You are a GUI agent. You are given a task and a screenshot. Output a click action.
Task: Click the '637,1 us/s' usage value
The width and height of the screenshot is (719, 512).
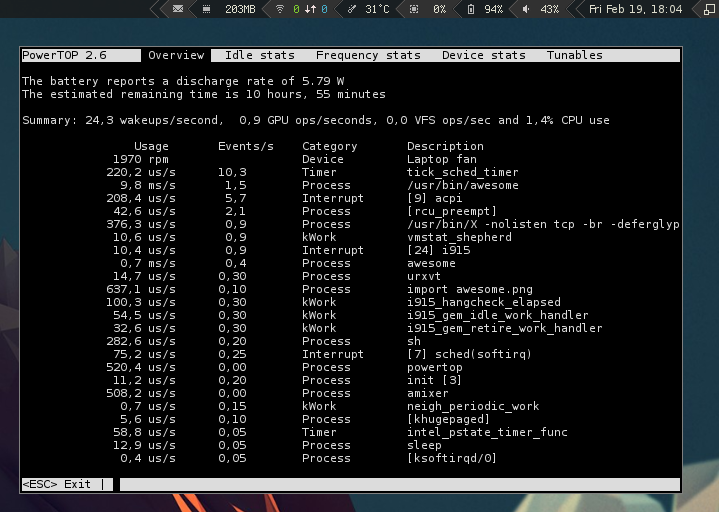tap(141, 289)
